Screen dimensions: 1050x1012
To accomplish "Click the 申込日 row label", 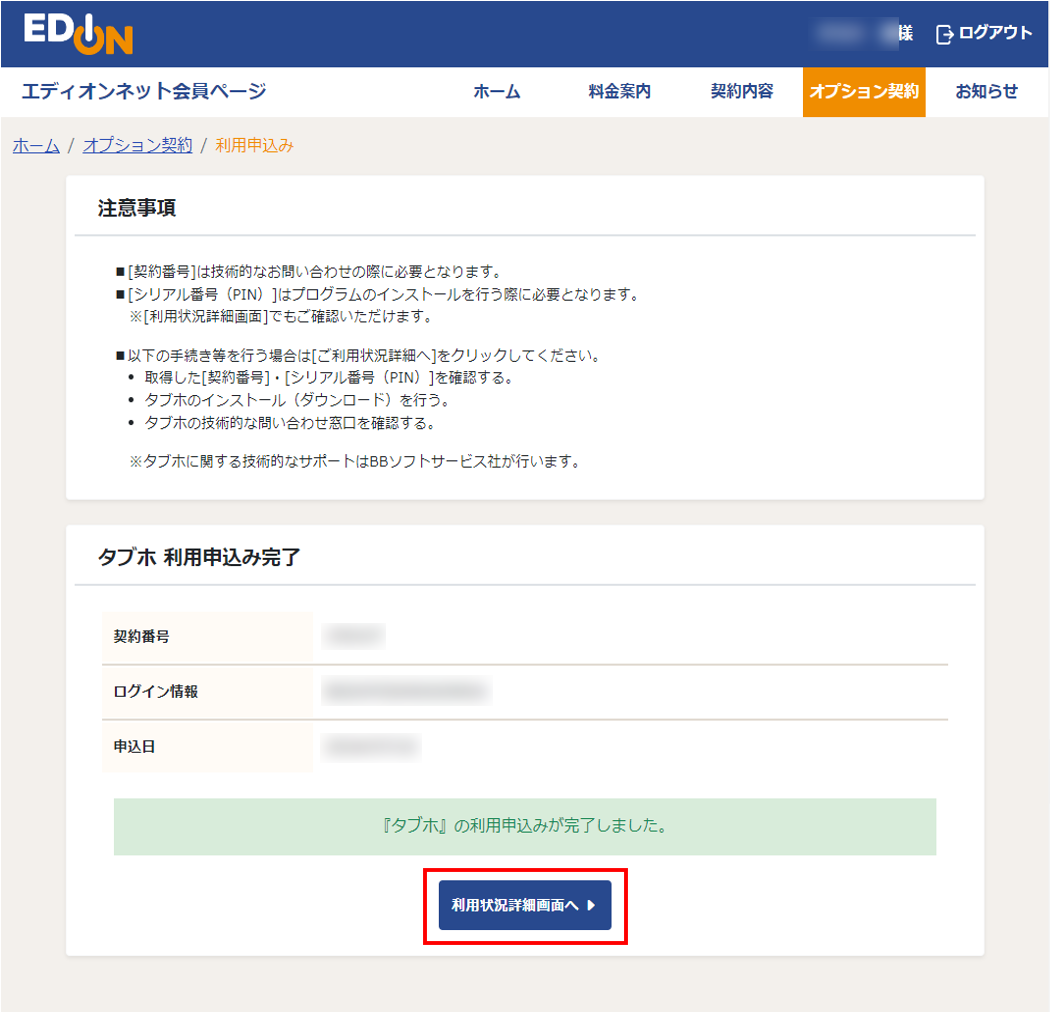I will 134,746.
